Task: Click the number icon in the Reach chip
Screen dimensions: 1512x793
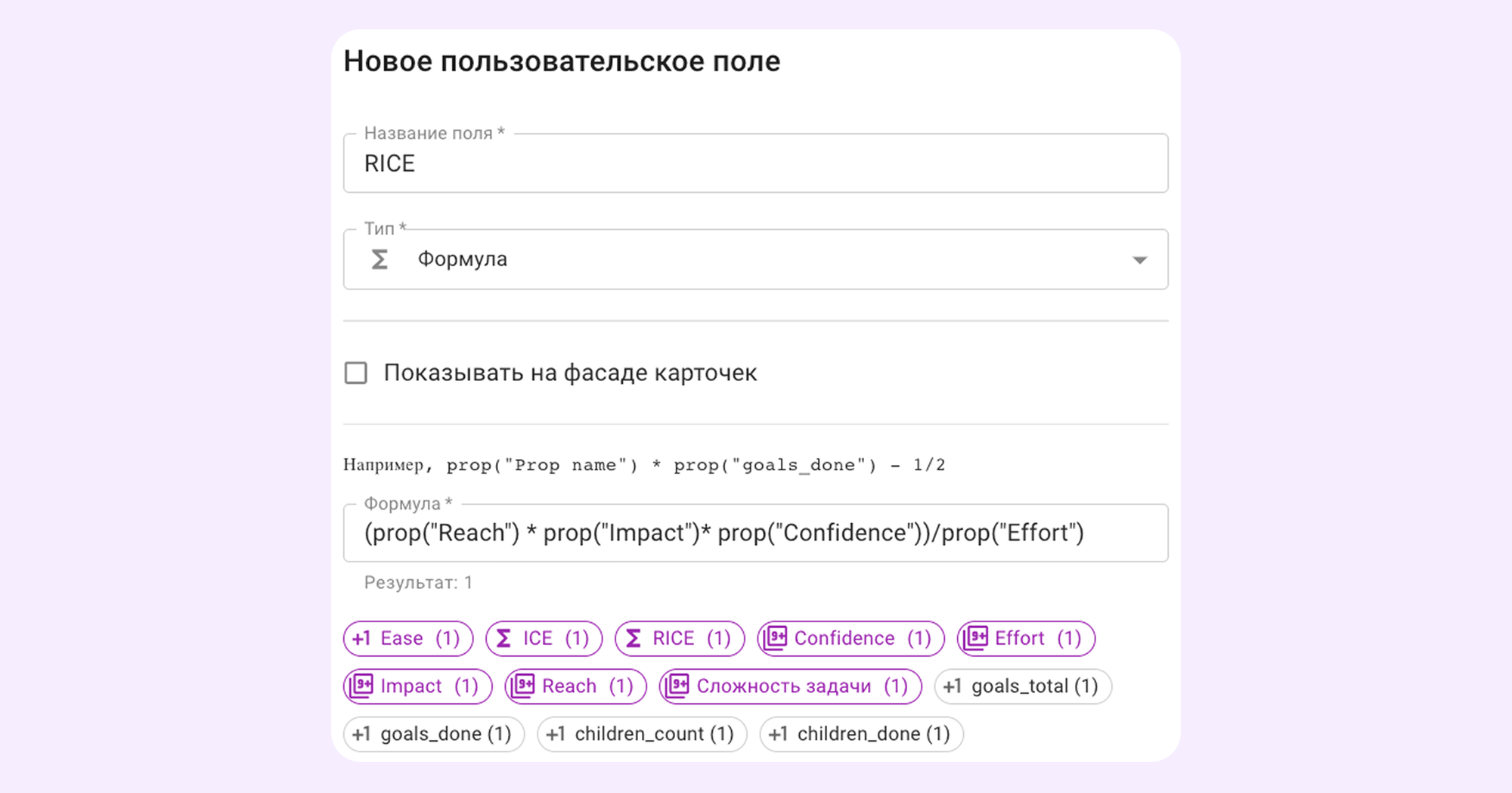Action: pos(523,686)
